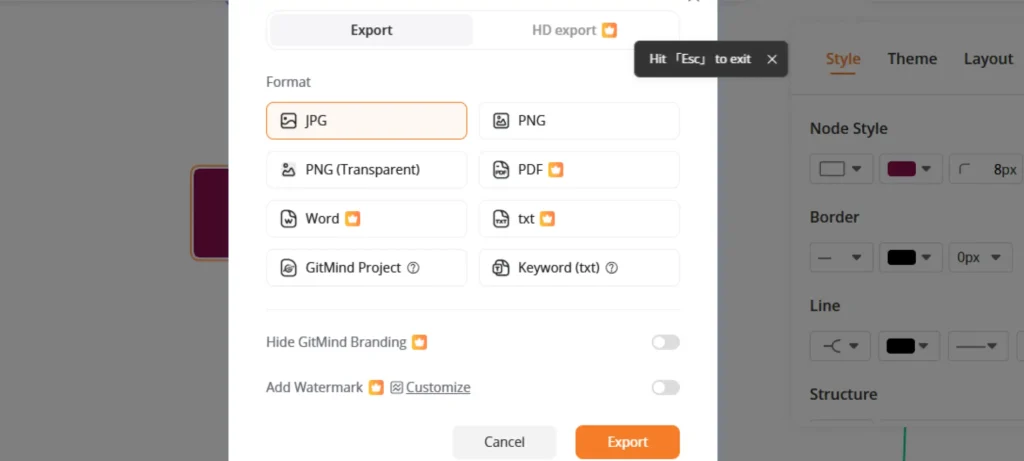The image size is (1024, 461).
Task: Open the Theme tab in side panel
Action: pyautogui.click(x=912, y=59)
